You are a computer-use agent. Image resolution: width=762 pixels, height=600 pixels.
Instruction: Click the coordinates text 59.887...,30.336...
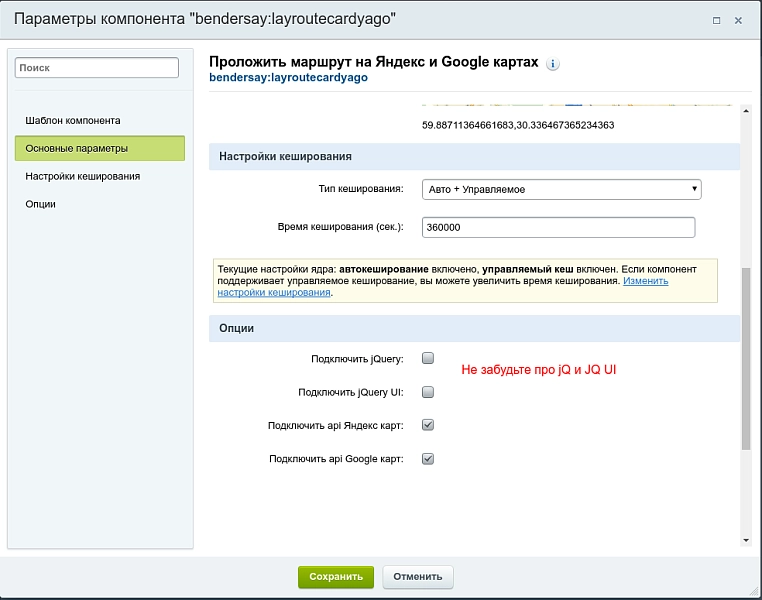tap(518, 125)
